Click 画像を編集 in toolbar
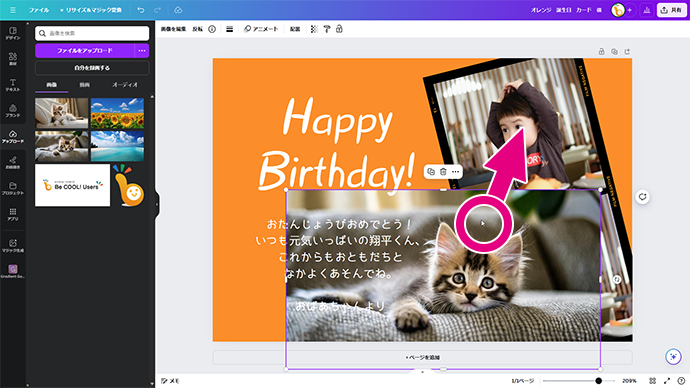Image resolution: width=690 pixels, height=388 pixels. [x=173, y=29]
